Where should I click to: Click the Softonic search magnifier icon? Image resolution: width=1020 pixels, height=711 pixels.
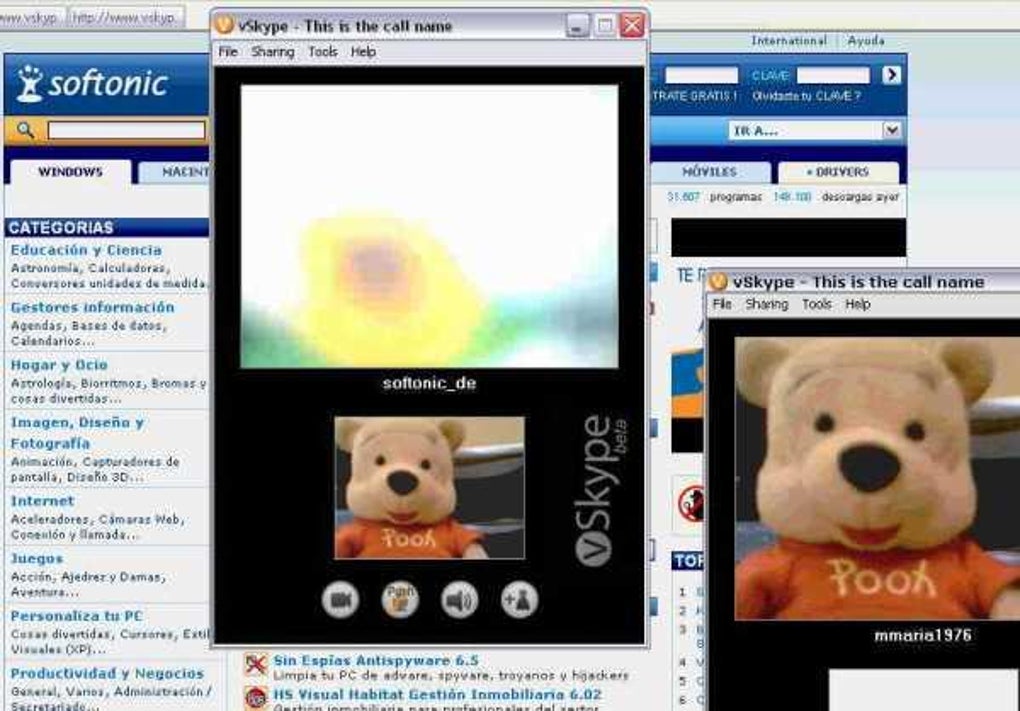[25, 130]
